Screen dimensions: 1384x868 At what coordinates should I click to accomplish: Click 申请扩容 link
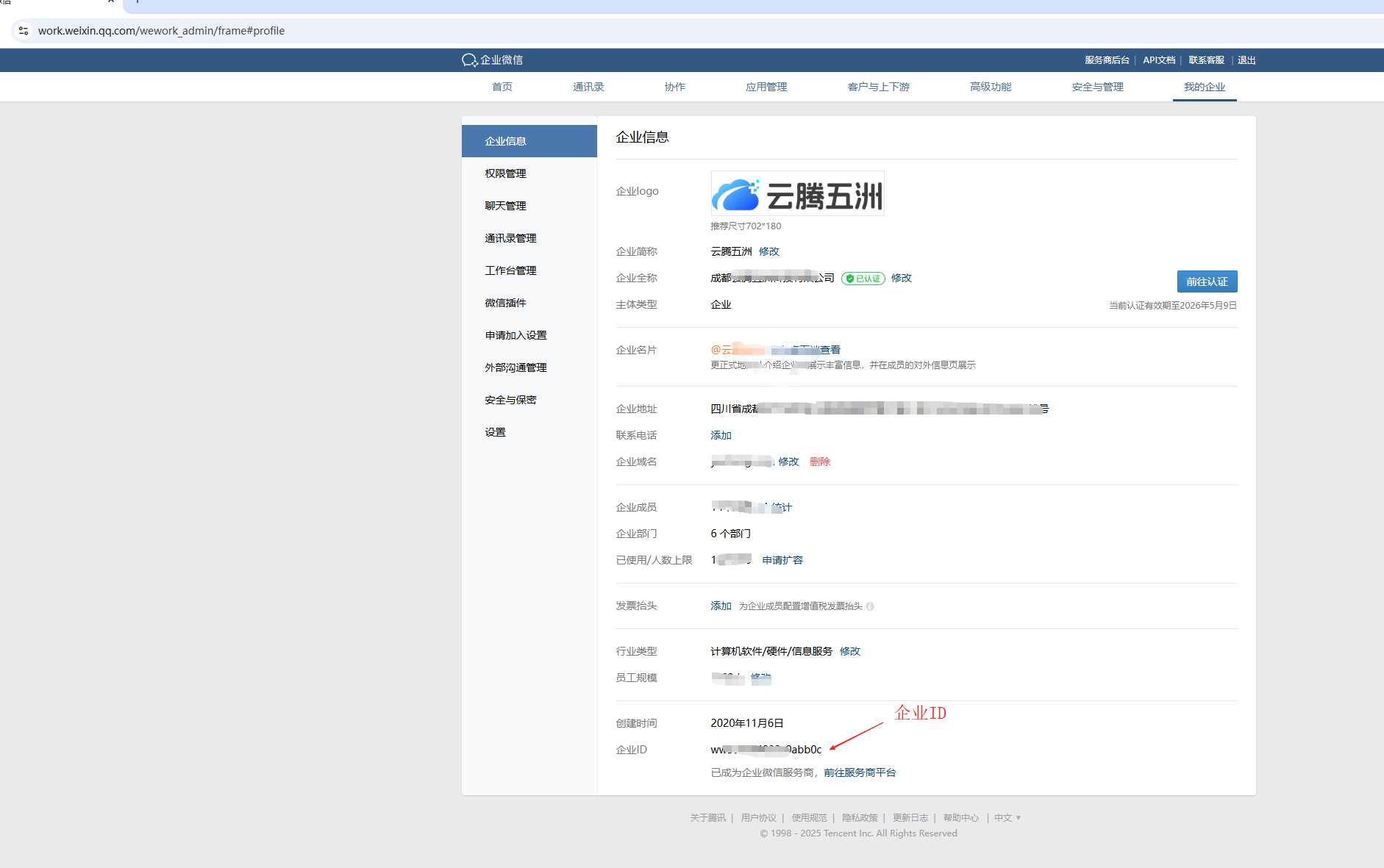[x=782, y=560]
